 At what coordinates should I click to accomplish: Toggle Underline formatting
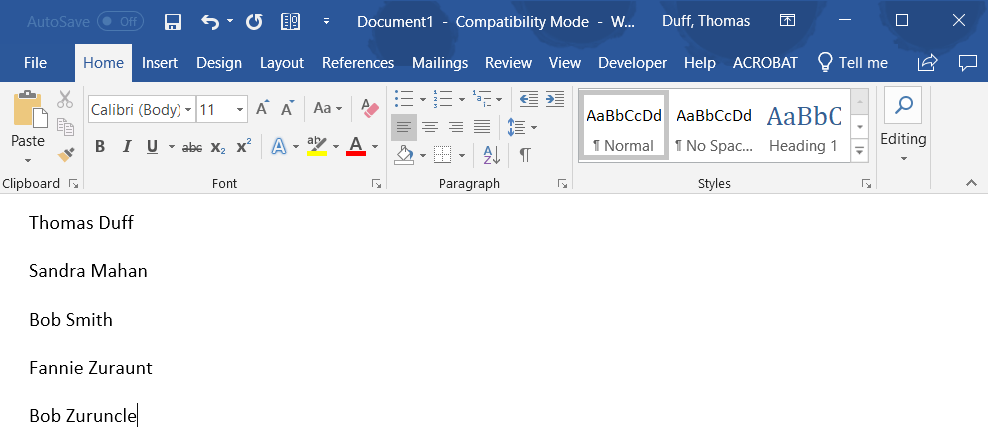[x=152, y=147]
